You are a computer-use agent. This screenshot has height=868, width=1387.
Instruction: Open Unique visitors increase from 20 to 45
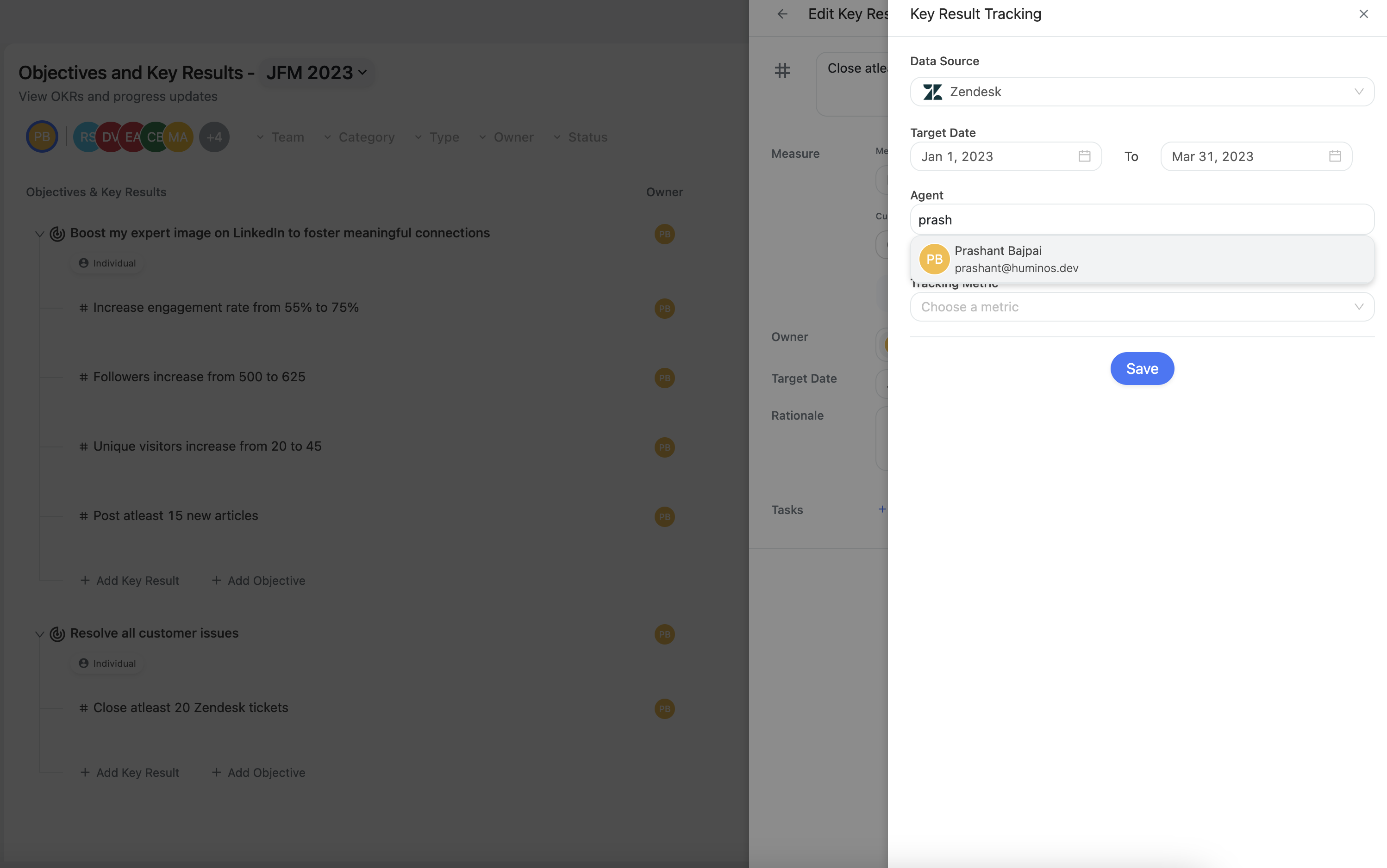coord(207,446)
